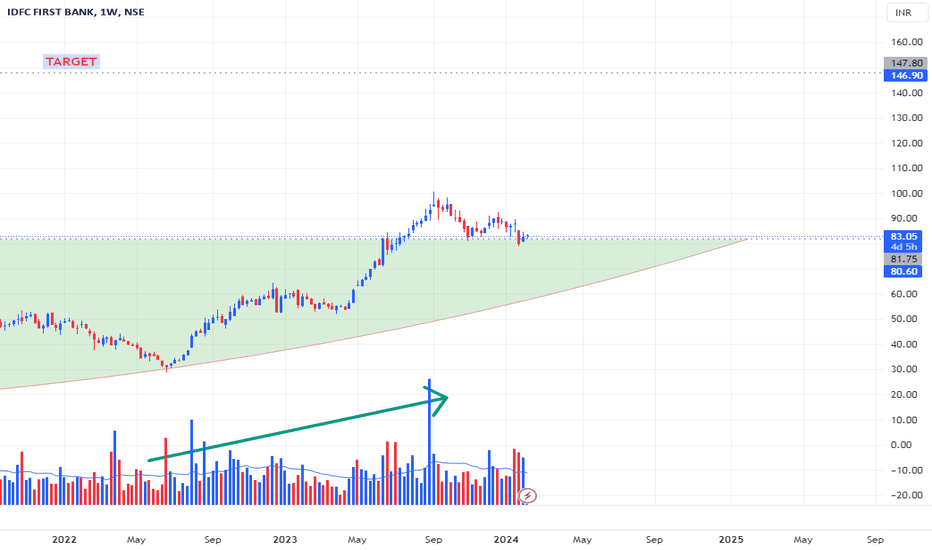
Task: Click 130.00 on the price axis
Action: [x=907, y=118]
